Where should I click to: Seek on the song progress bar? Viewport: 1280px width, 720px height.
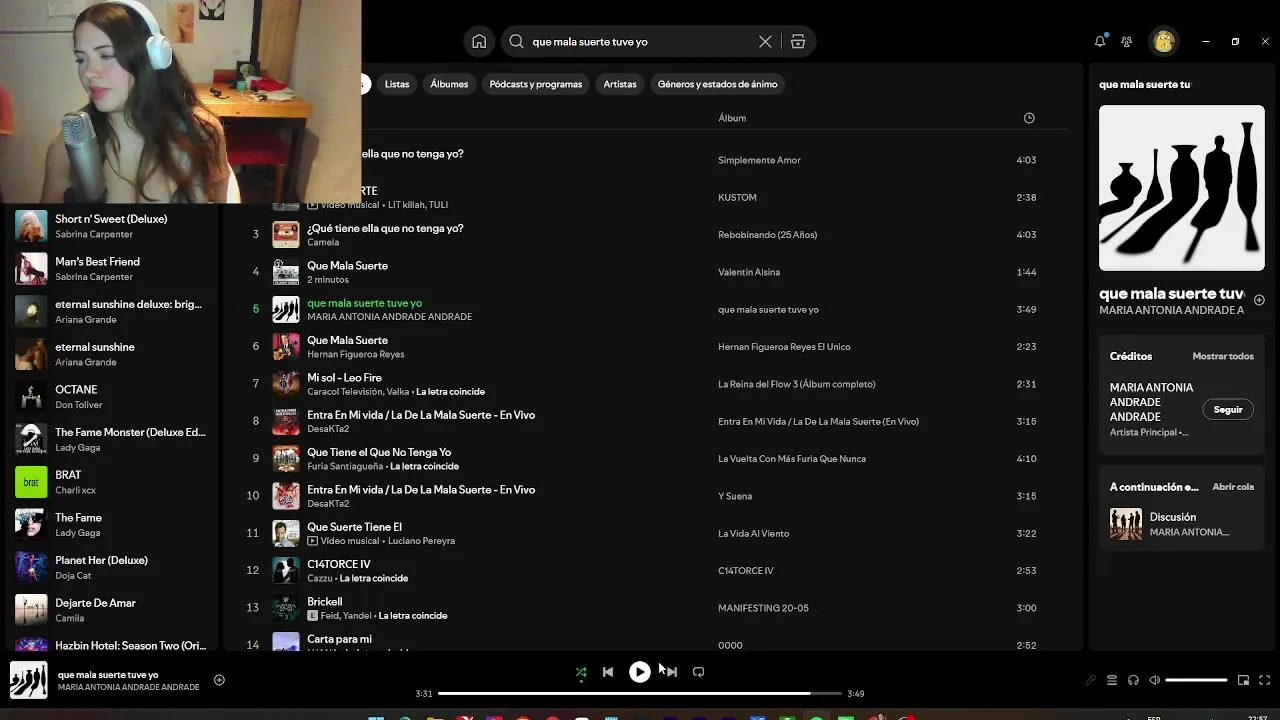tap(640, 693)
